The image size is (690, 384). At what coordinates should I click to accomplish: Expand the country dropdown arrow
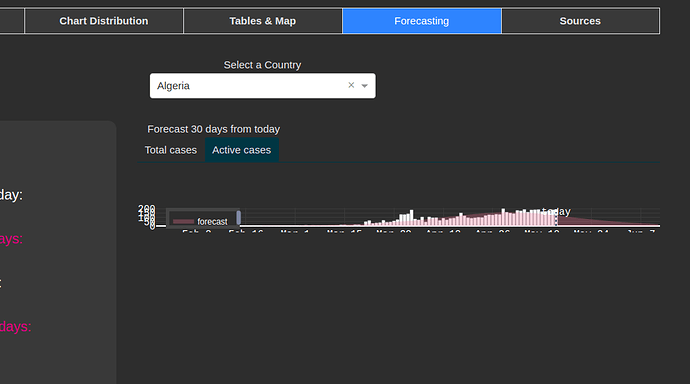[x=364, y=86]
